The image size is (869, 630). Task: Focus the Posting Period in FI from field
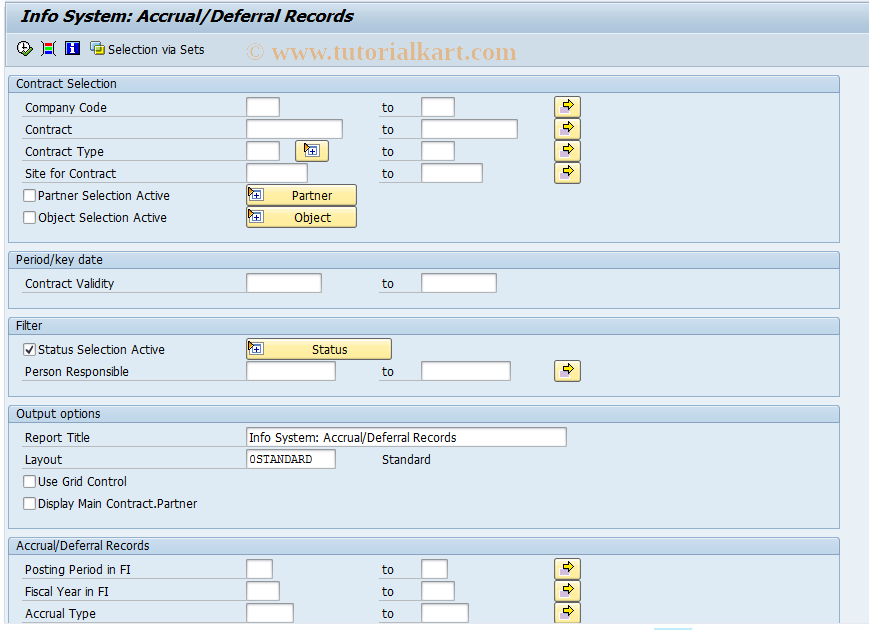coord(259,569)
